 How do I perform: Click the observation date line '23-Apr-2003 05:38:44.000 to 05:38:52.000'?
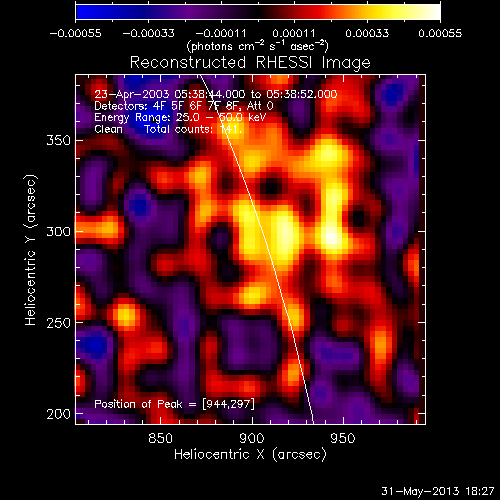(x=216, y=94)
